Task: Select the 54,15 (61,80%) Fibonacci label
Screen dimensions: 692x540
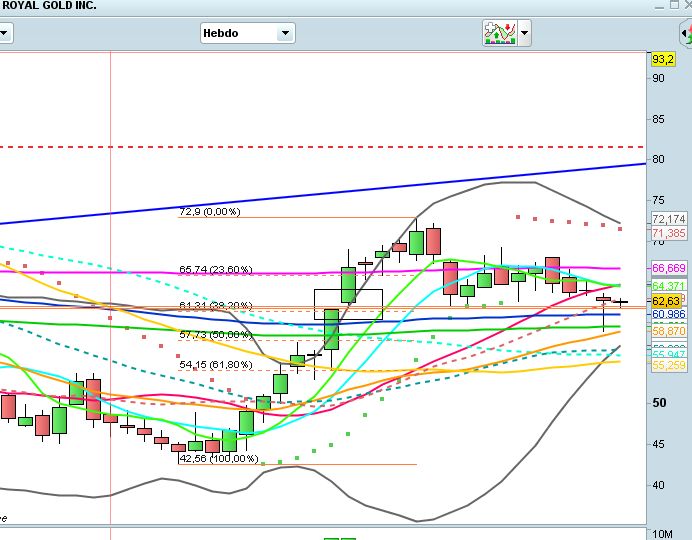Action: tap(216, 365)
